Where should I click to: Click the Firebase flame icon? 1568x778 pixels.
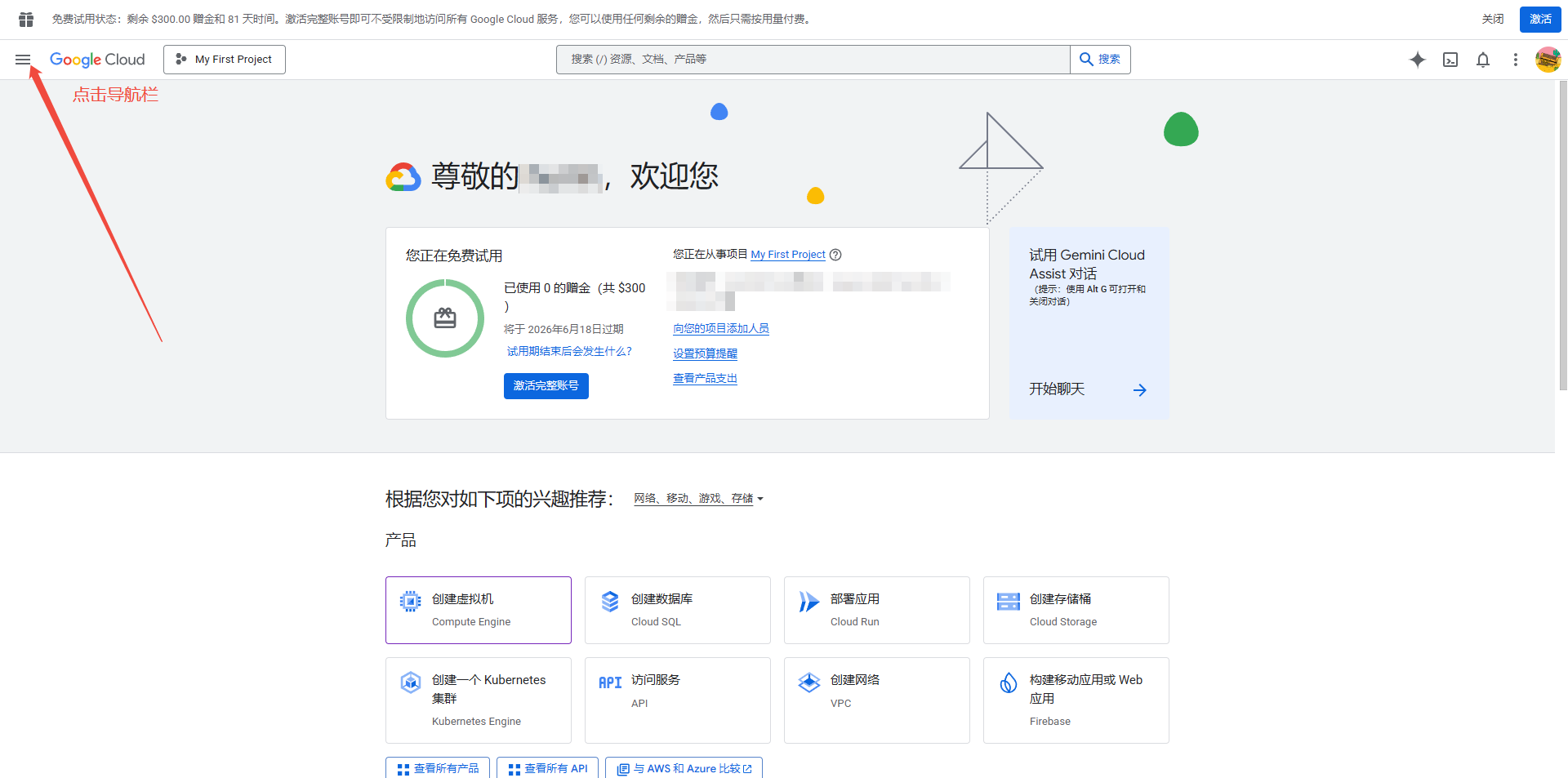[1009, 682]
